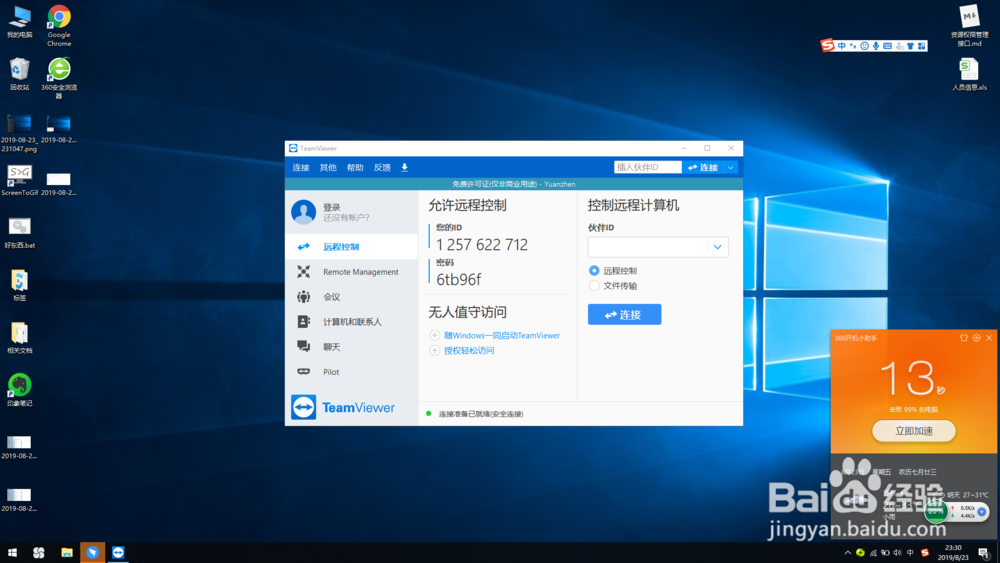Open the Windows Start menu
This screenshot has height=563, width=1000.
[x=12, y=553]
